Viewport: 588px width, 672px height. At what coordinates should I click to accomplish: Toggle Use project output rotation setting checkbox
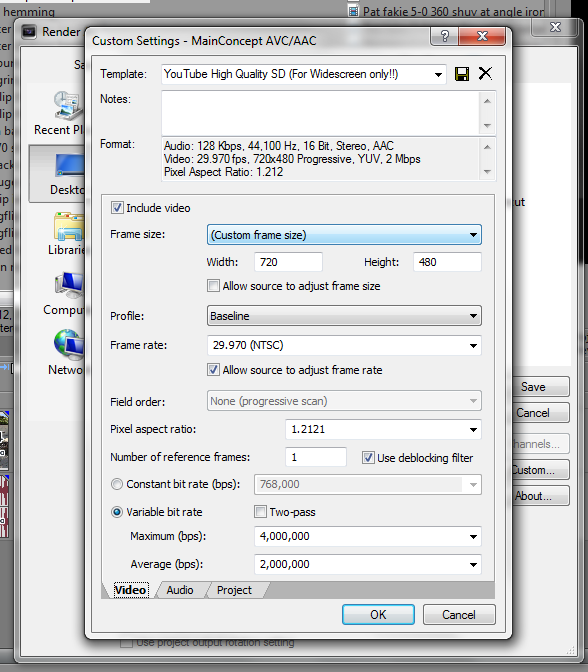point(126,643)
